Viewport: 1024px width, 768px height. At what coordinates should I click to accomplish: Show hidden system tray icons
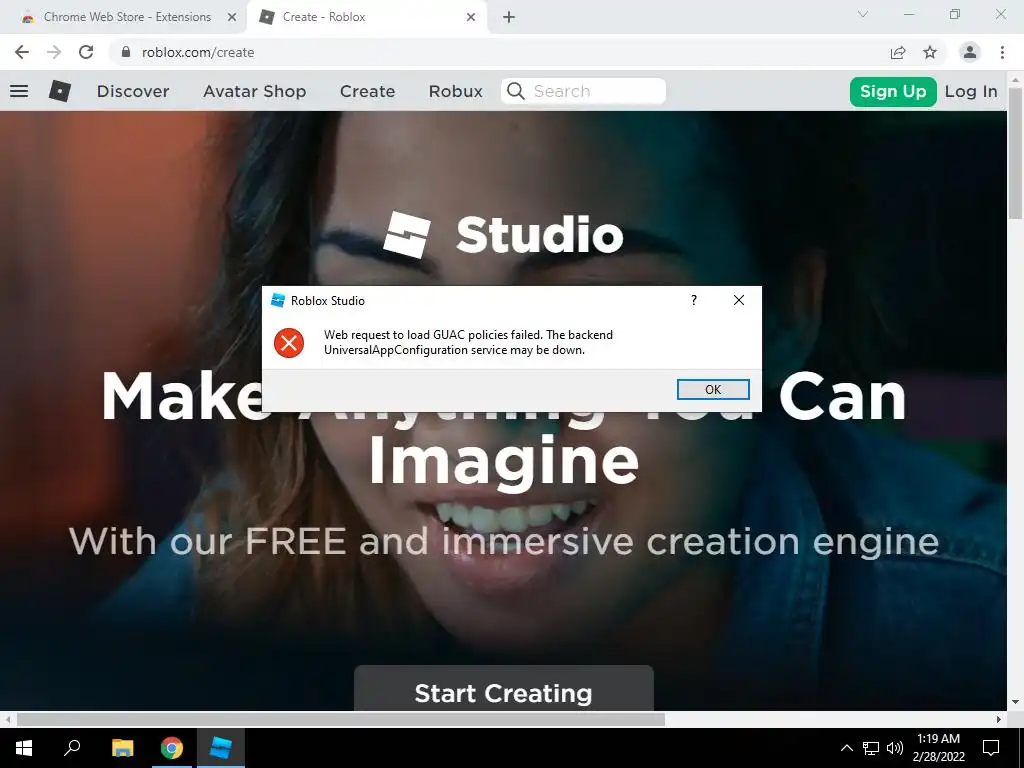tap(846, 748)
